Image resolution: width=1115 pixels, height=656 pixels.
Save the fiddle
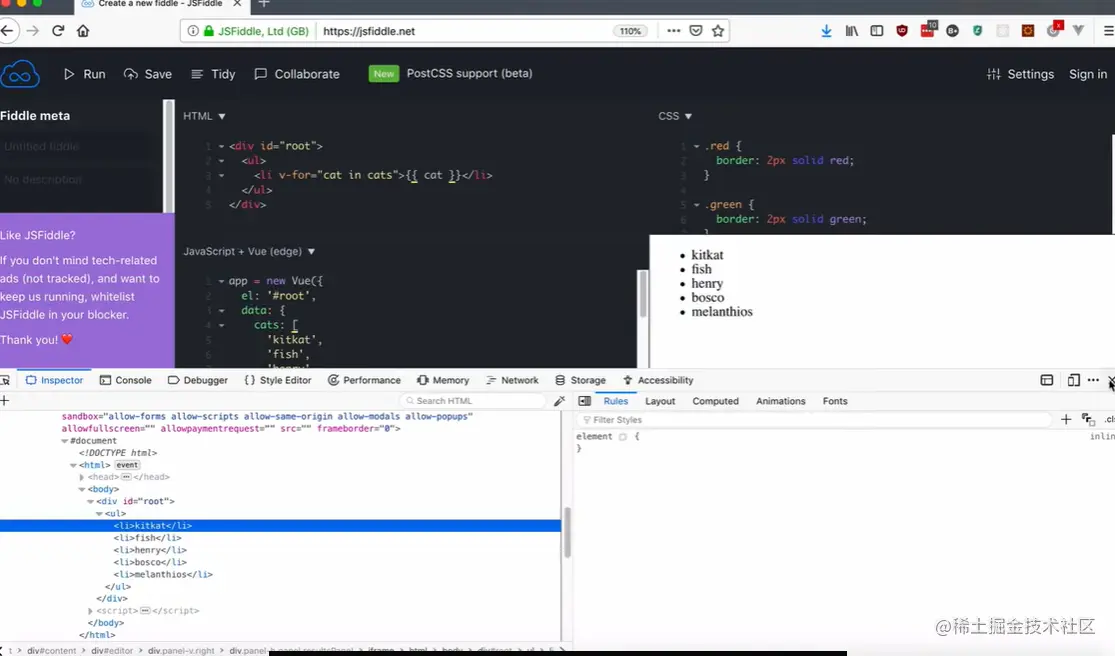pos(148,74)
